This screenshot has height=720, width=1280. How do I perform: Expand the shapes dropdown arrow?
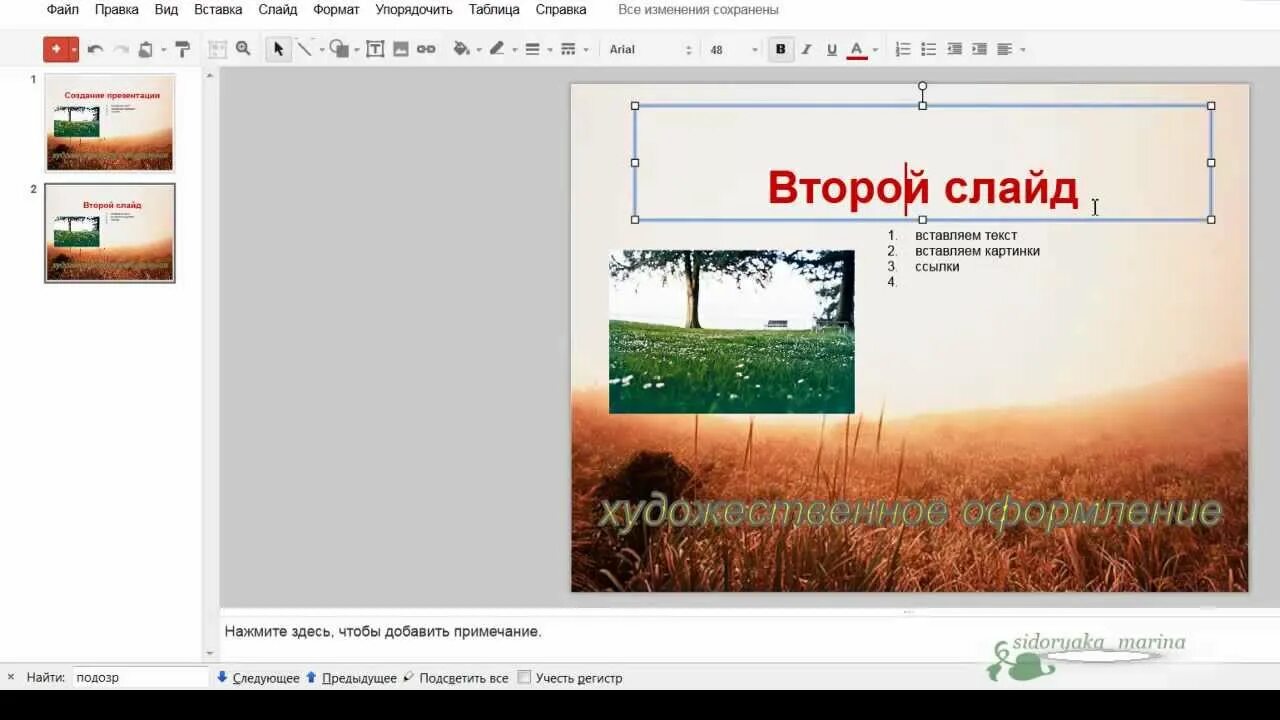pyautogui.click(x=356, y=50)
